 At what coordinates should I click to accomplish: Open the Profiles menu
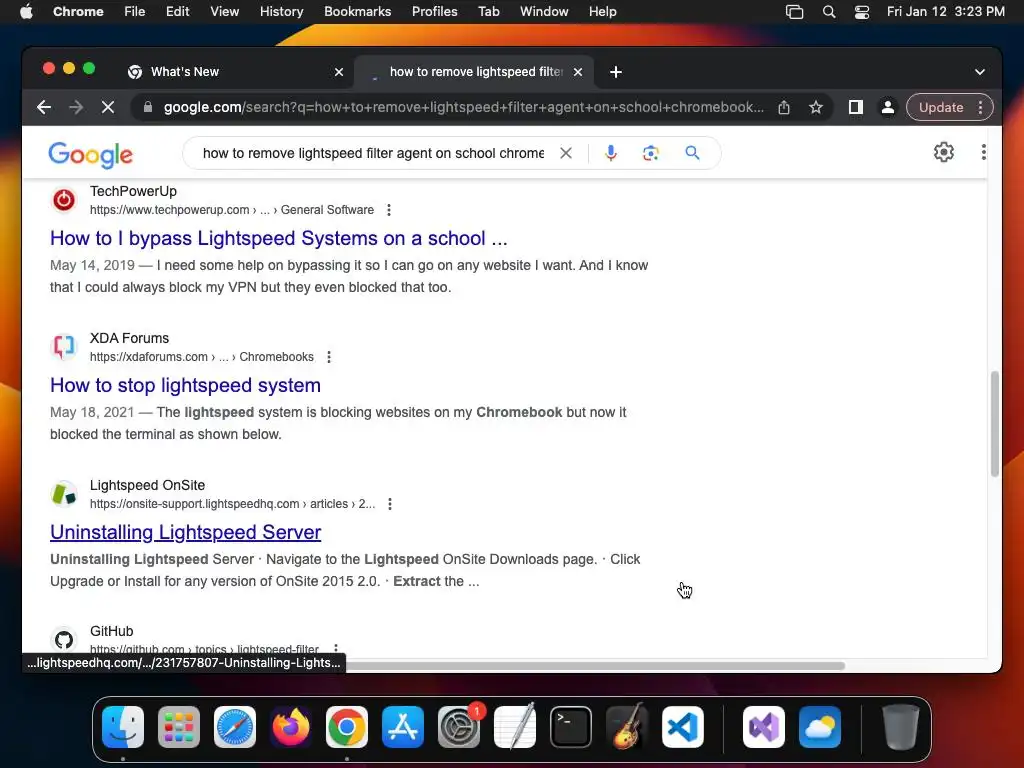pos(434,12)
